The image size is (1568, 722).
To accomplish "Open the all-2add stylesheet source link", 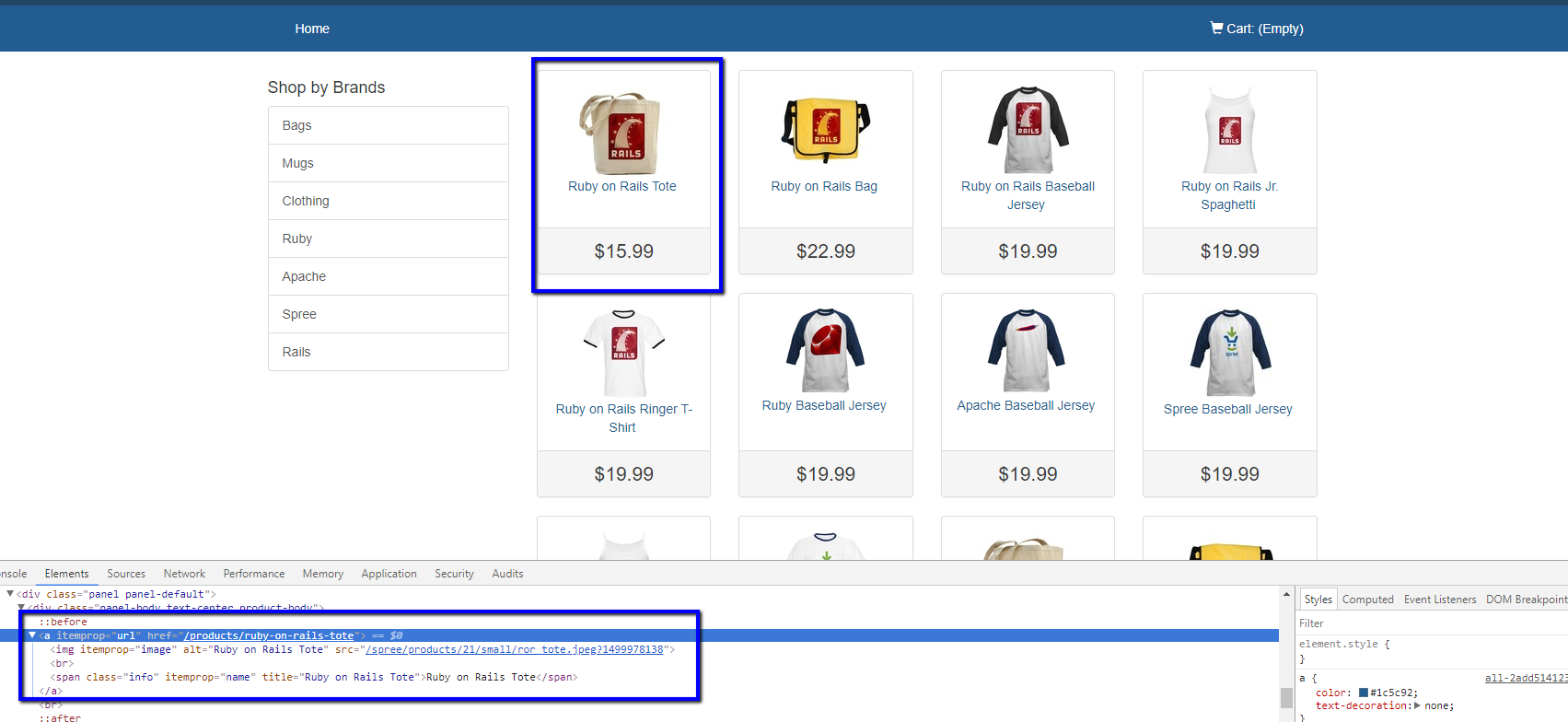I will click(1526, 678).
